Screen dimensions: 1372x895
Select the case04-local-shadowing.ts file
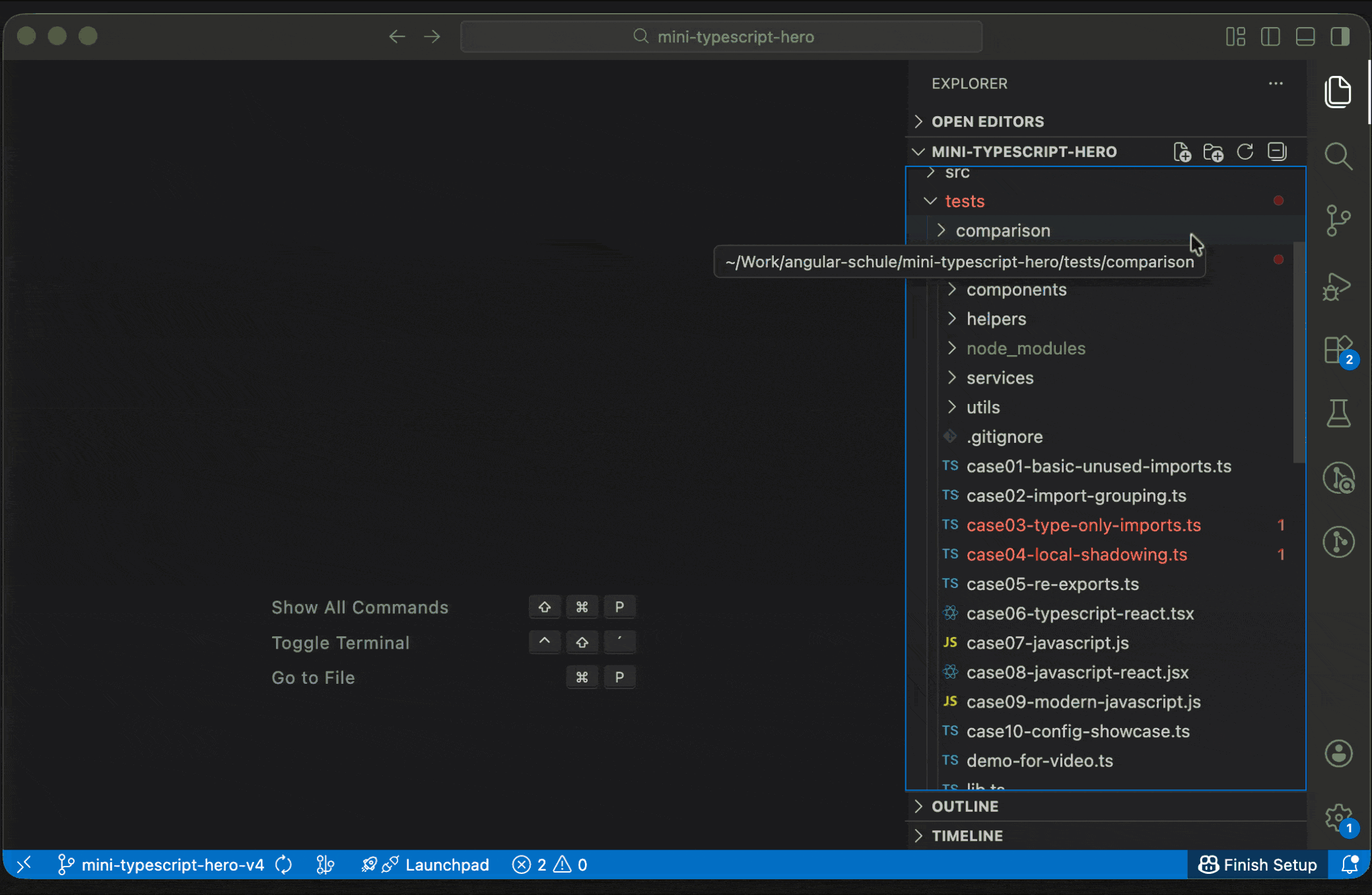(x=1077, y=554)
